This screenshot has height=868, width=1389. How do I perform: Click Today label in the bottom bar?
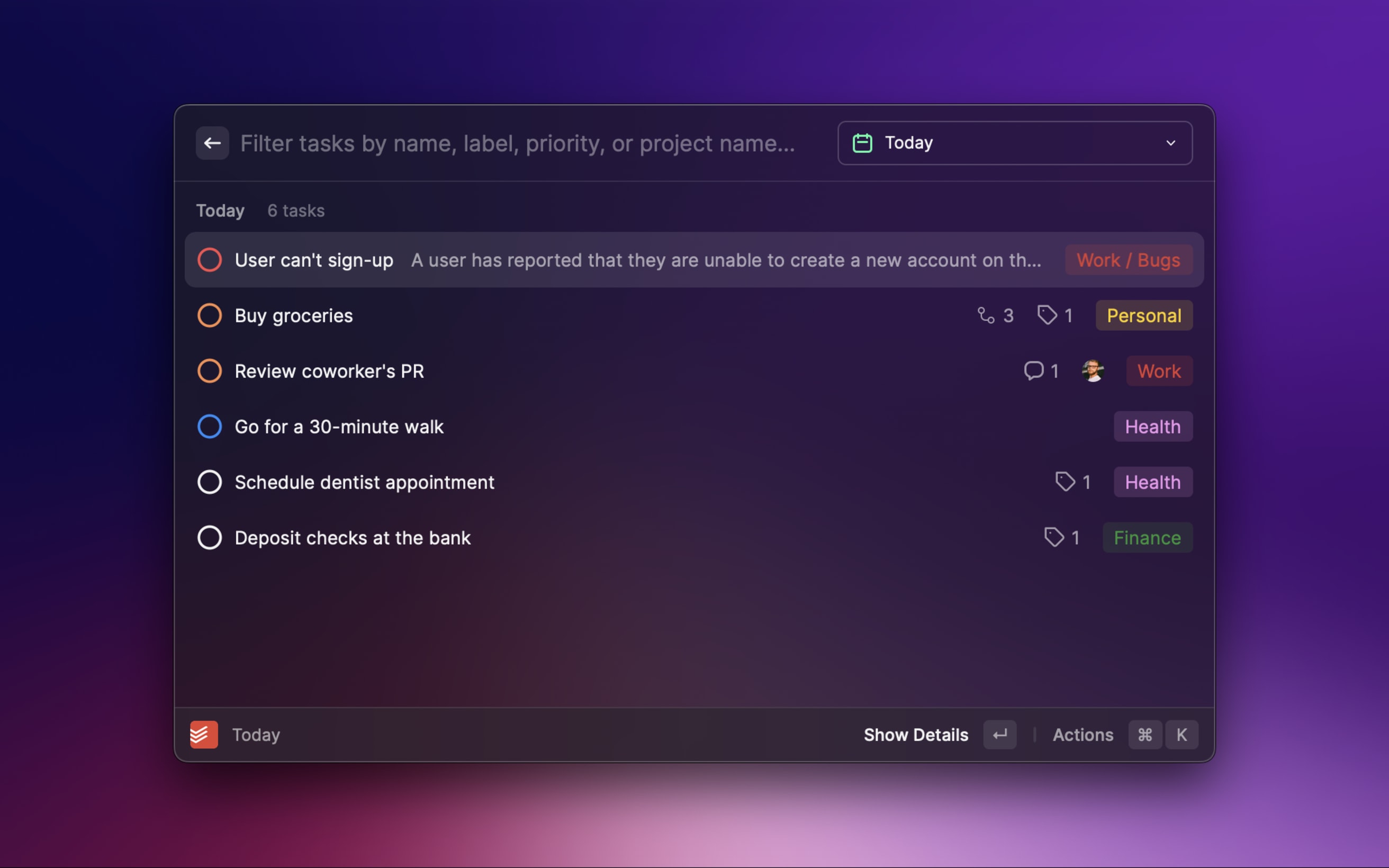click(x=255, y=734)
